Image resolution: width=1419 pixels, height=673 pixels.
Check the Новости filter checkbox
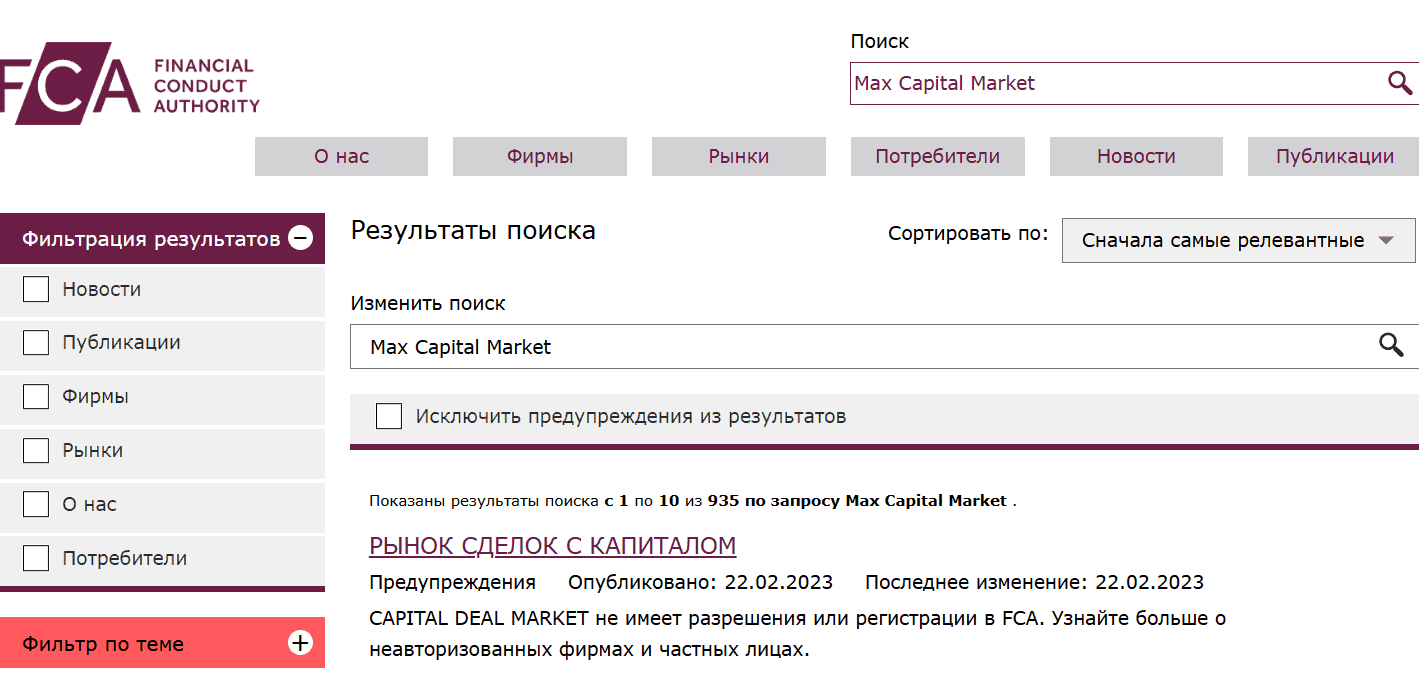pos(36,288)
